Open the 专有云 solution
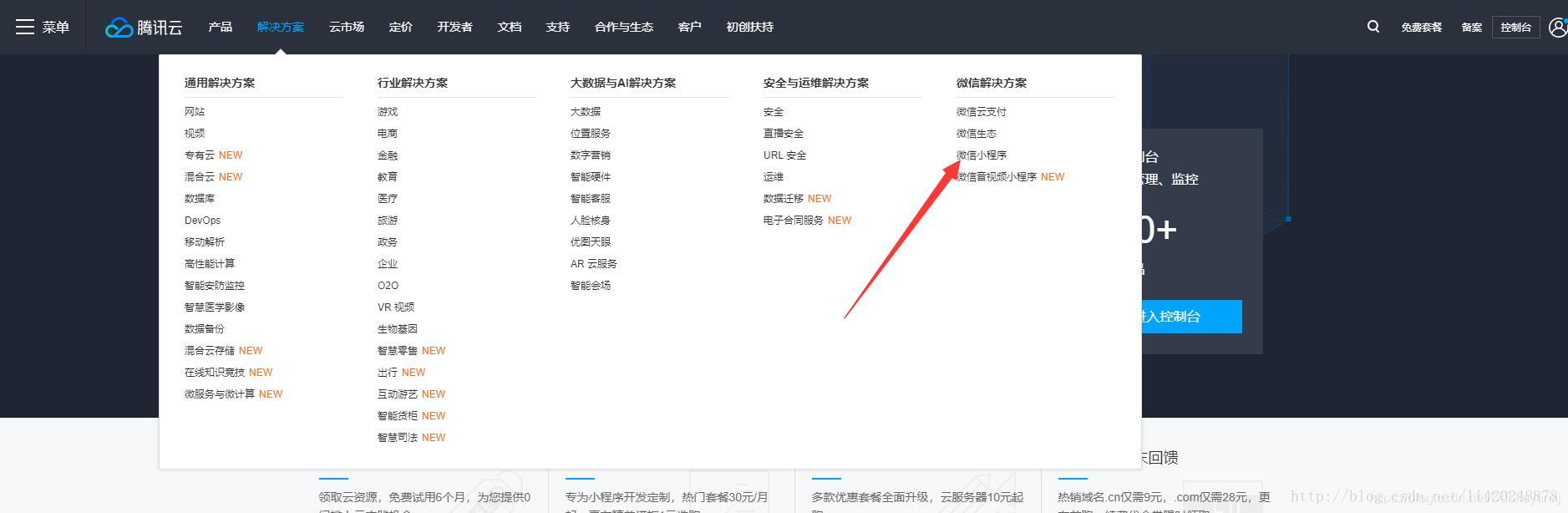Screen dimensions: 1568x513 coord(200,155)
